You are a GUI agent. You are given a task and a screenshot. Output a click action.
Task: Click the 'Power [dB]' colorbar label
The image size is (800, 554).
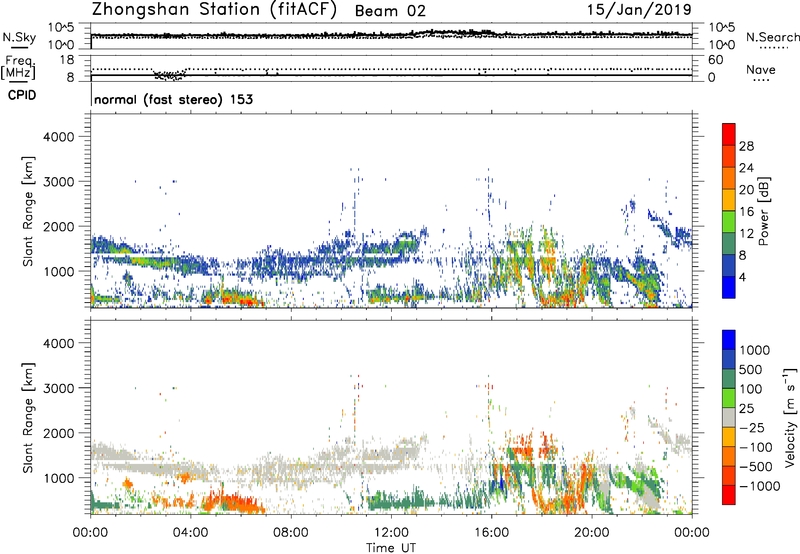coord(763,211)
